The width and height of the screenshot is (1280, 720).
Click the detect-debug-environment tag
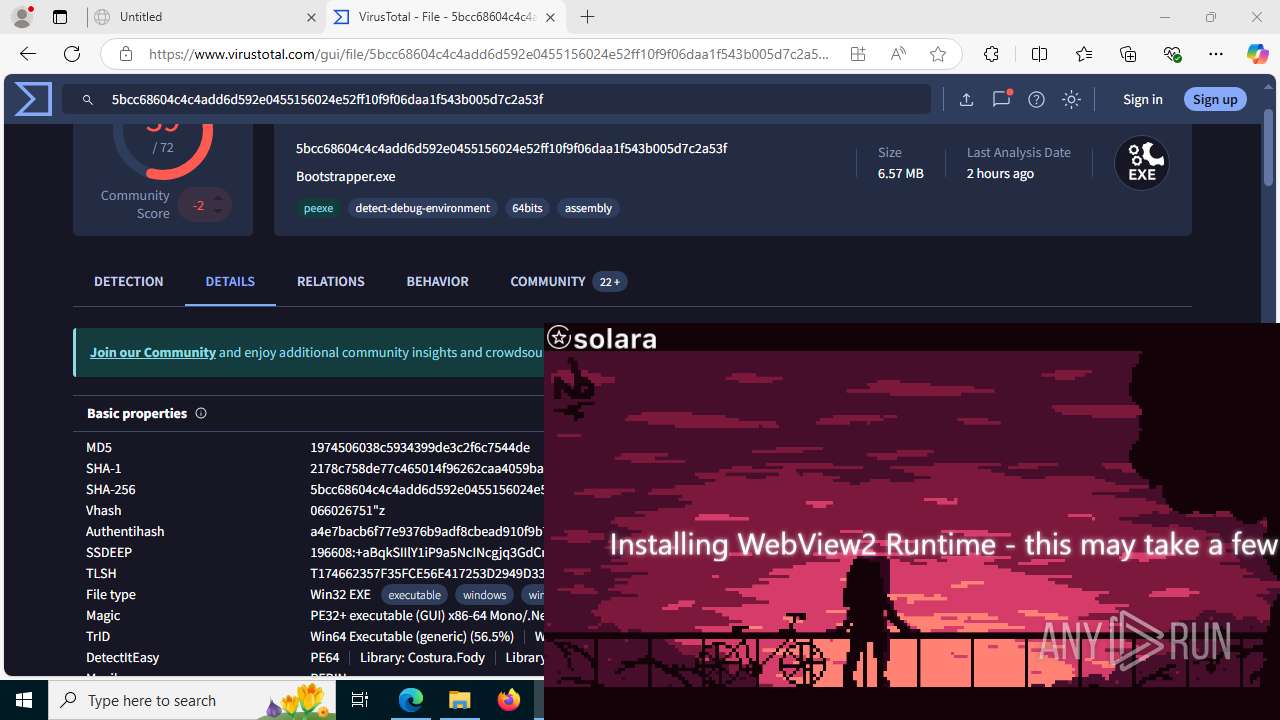pyautogui.click(x=423, y=208)
